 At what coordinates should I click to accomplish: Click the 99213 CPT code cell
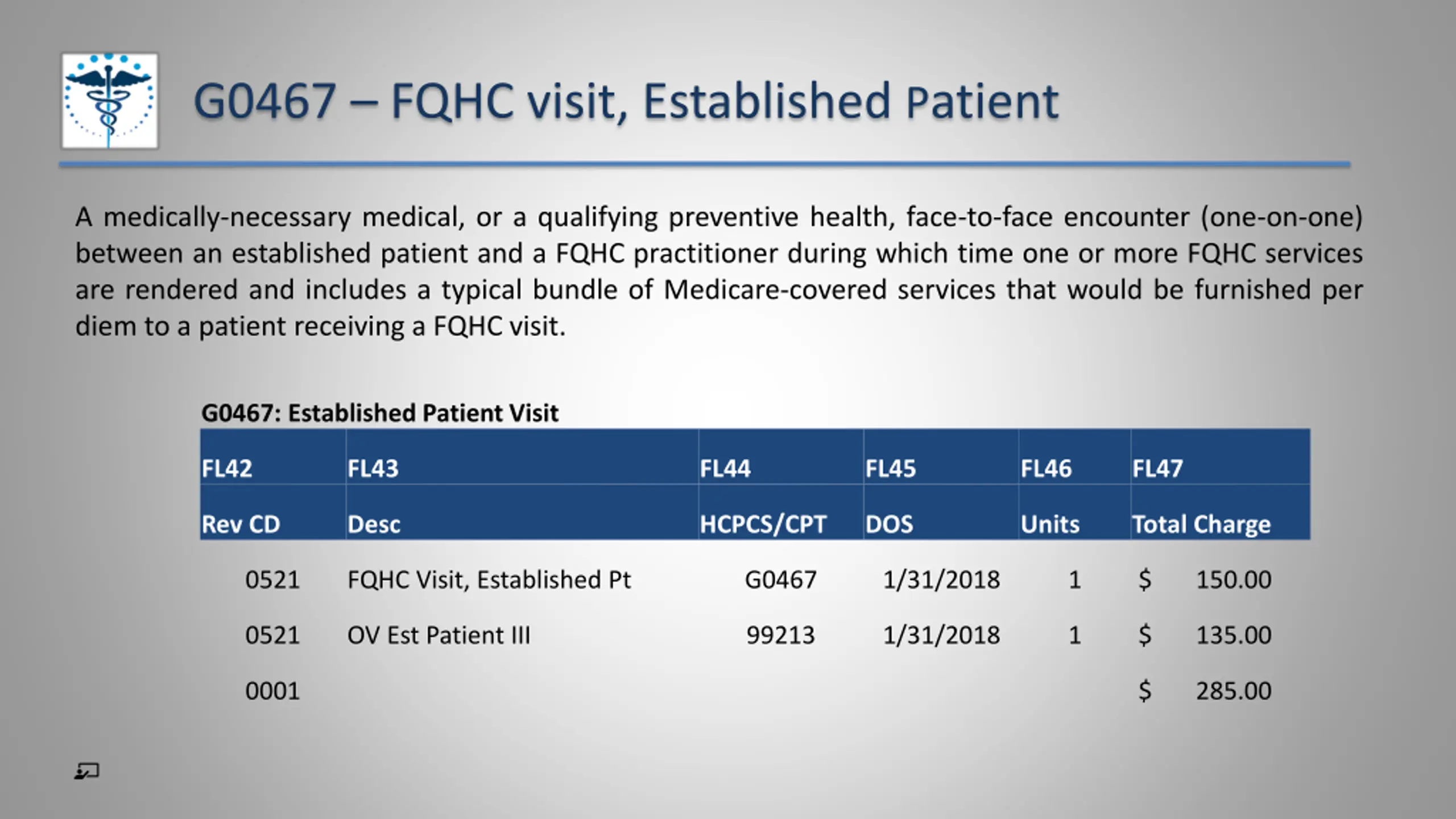(x=780, y=635)
